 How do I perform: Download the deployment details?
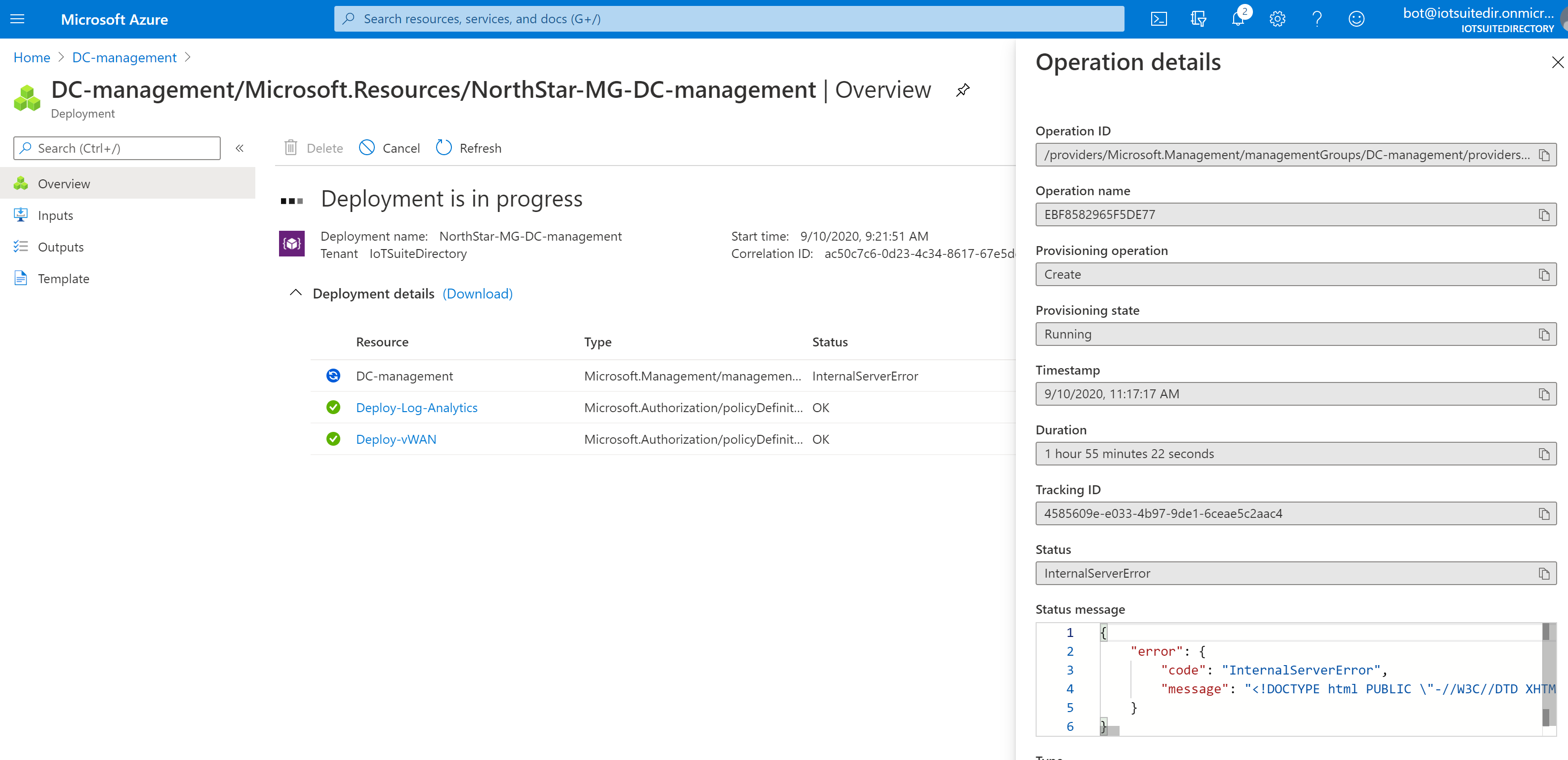tap(477, 294)
